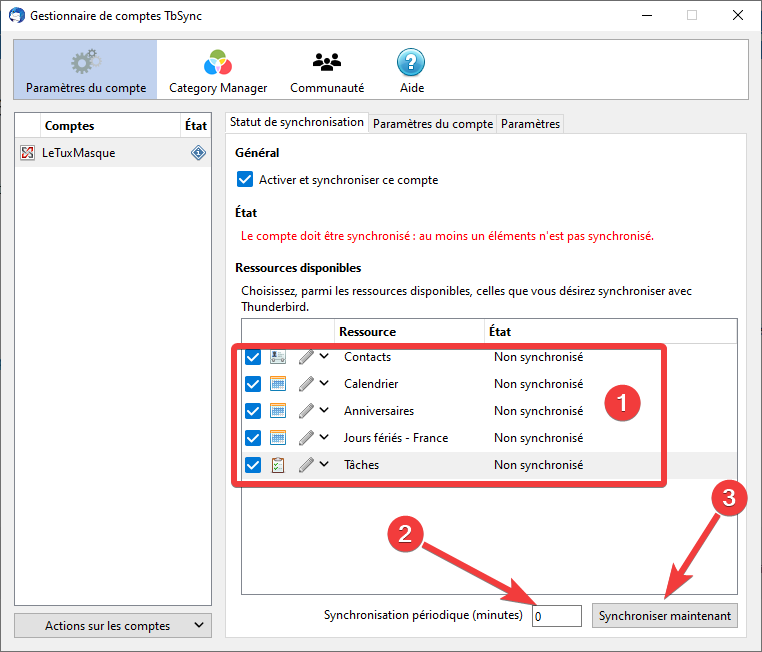Click Non synchronisé status of Contacts
Image resolution: width=762 pixels, height=652 pixels.
click(x=538, y=357)
